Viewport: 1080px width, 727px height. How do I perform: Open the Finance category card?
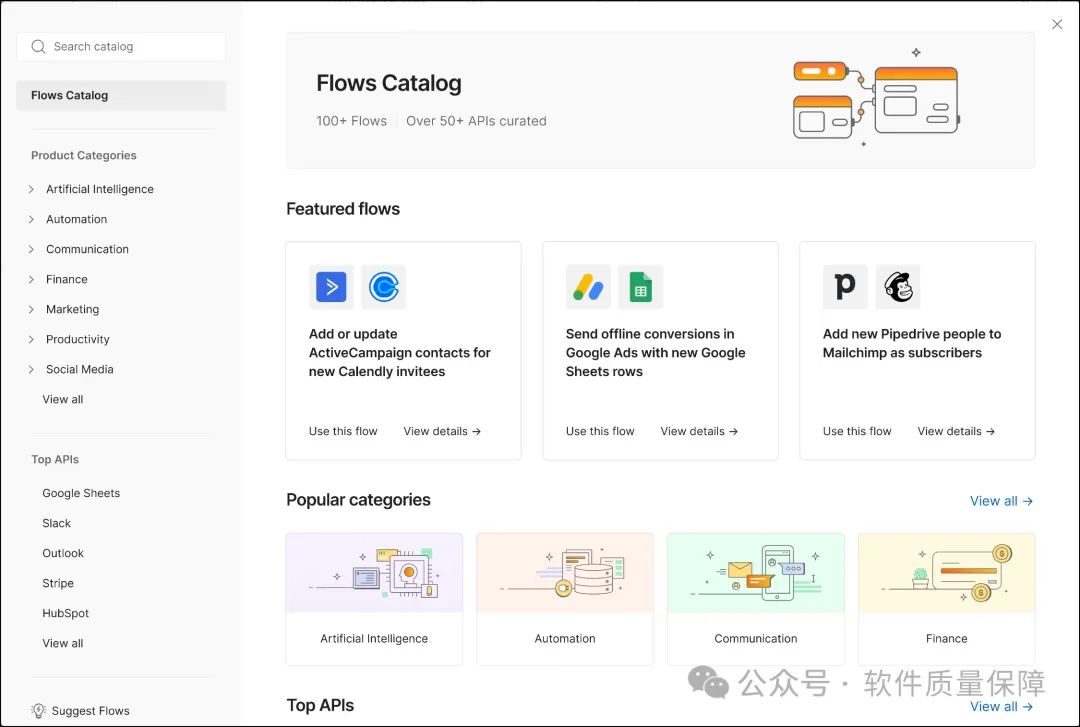[946, 599]
